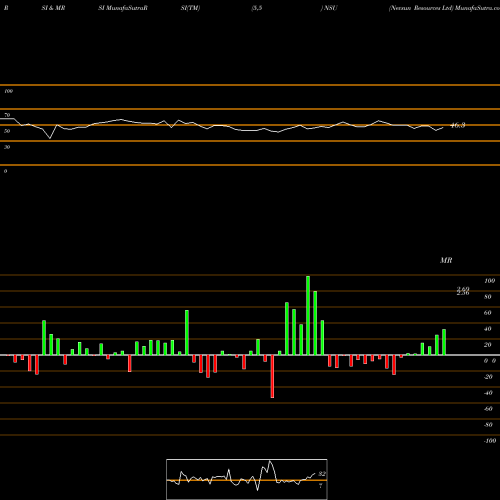Image resolution: width=500 pixels, height=500 pixels.
Task: Click the overlapping 2.62 / 2.56 value
Action: click(x=463, y=291)
